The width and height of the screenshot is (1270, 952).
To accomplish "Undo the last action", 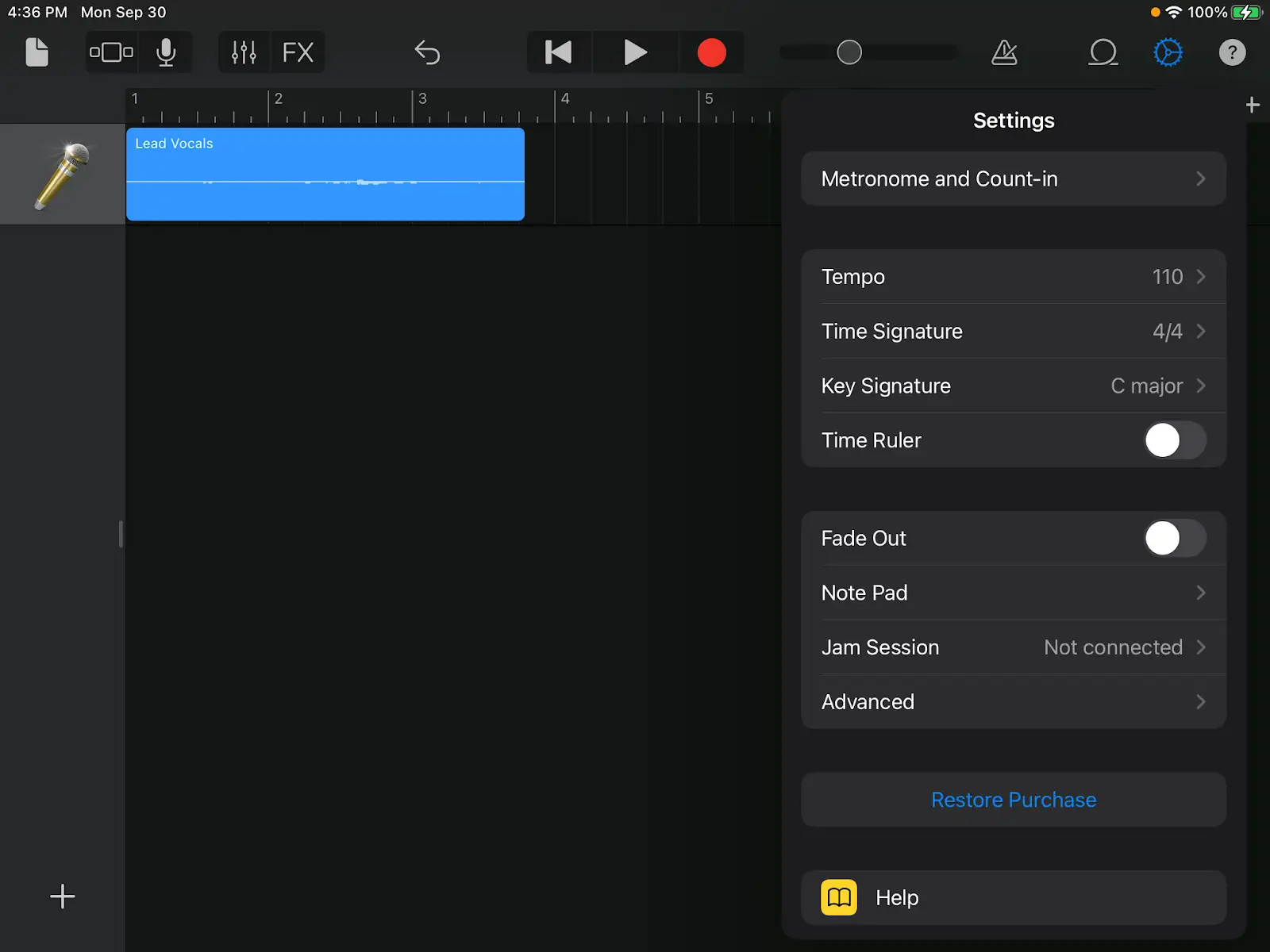I will [427, 52].
